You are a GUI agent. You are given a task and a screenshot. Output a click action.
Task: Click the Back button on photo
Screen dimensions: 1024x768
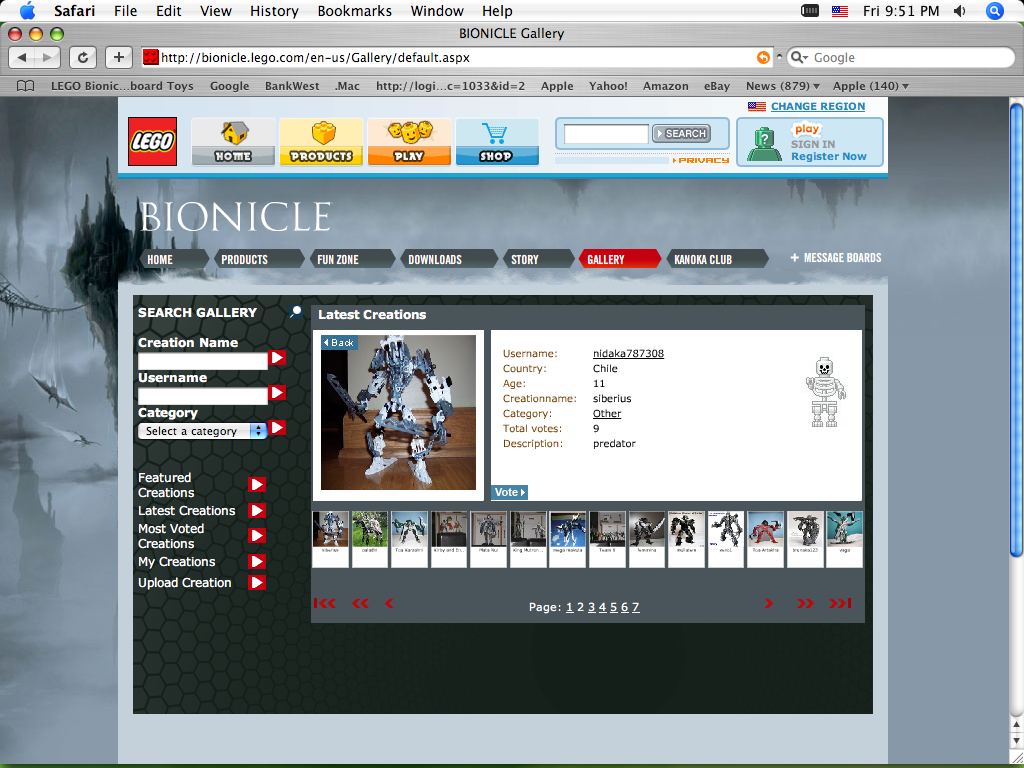339,342
